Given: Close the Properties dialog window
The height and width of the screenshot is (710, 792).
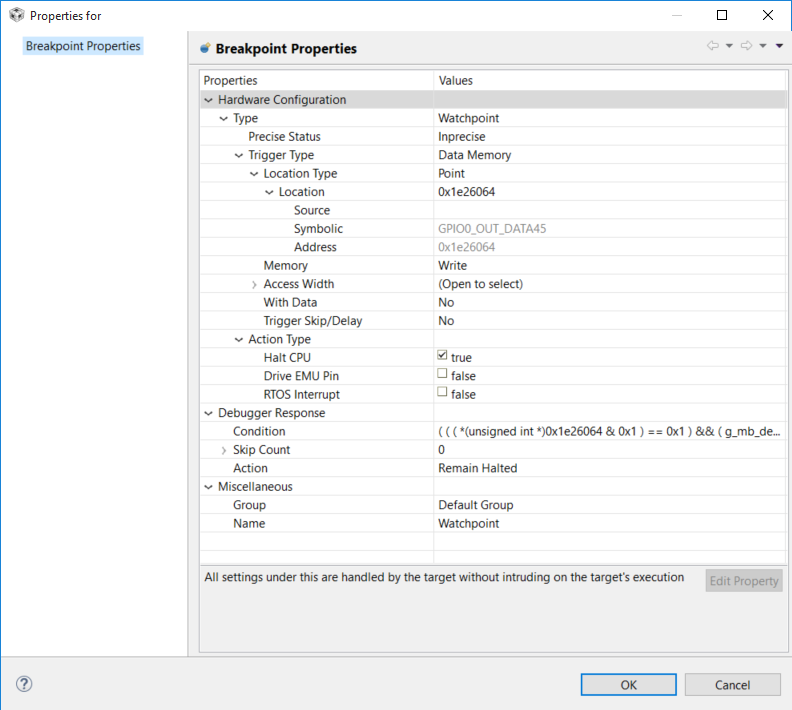Looking at the screenshot, I should [768, 15].
